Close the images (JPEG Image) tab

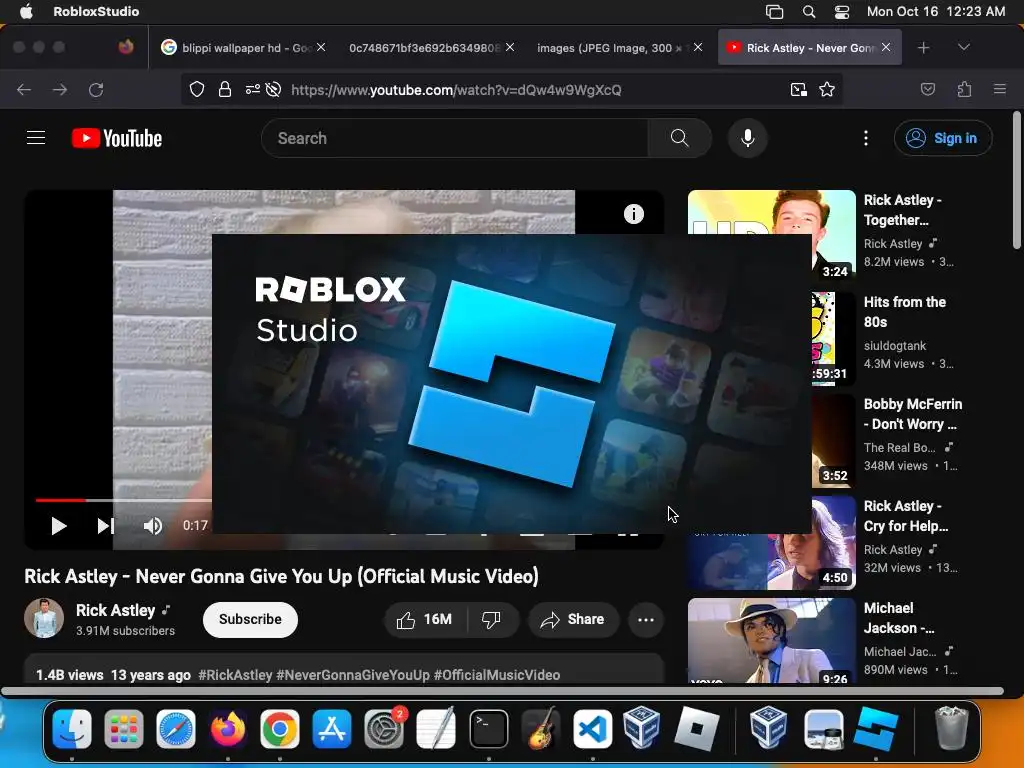click(698, 47)
